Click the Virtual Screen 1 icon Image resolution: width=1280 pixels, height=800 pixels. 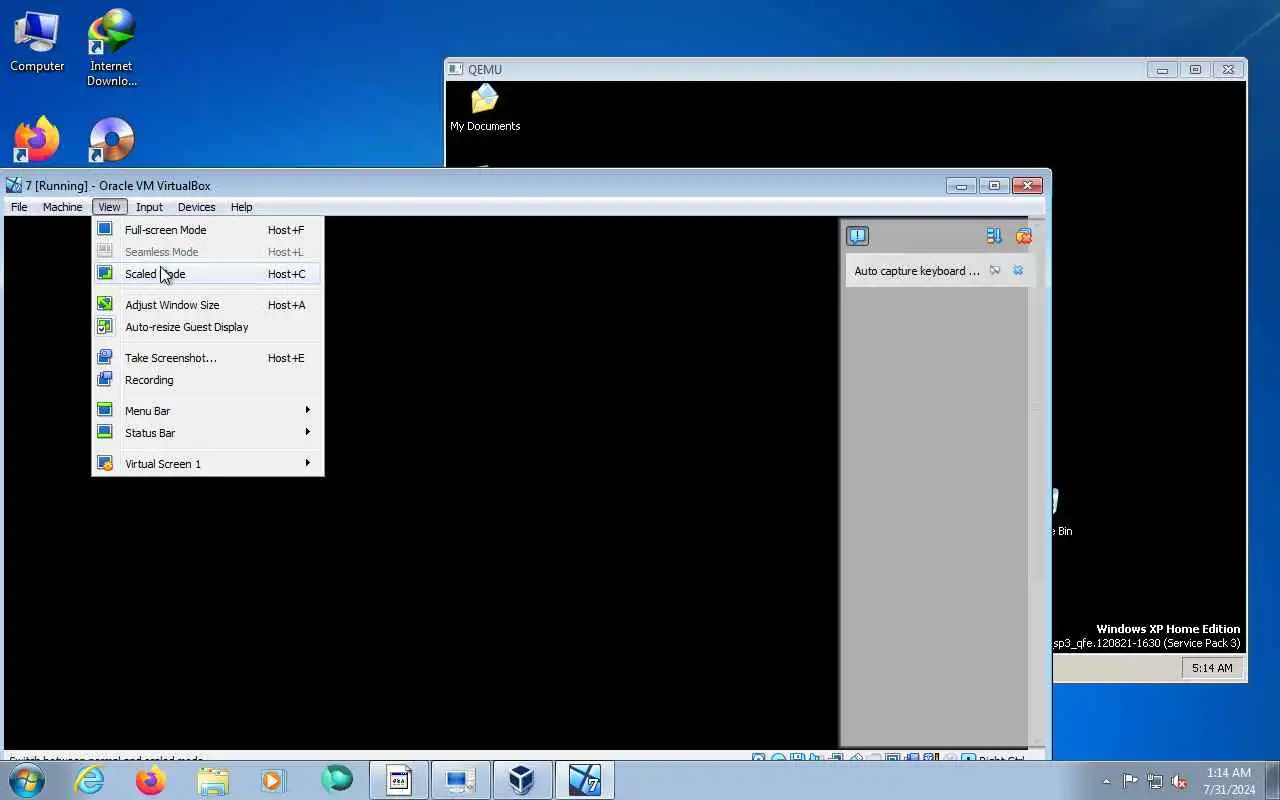pyautogui.click(x=104, y=463)
